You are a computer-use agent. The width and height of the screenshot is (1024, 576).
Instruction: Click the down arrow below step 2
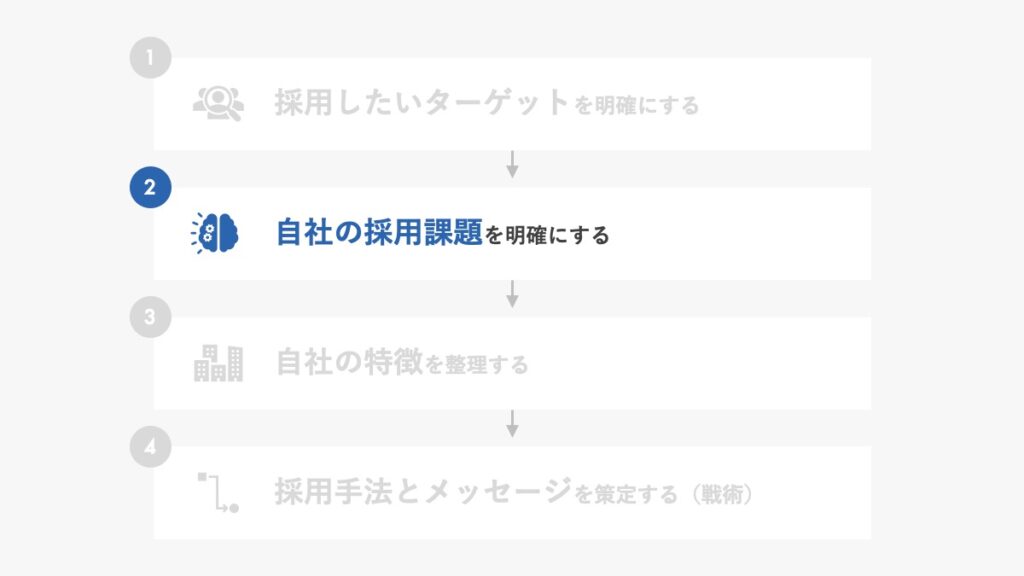click(512, 294)
